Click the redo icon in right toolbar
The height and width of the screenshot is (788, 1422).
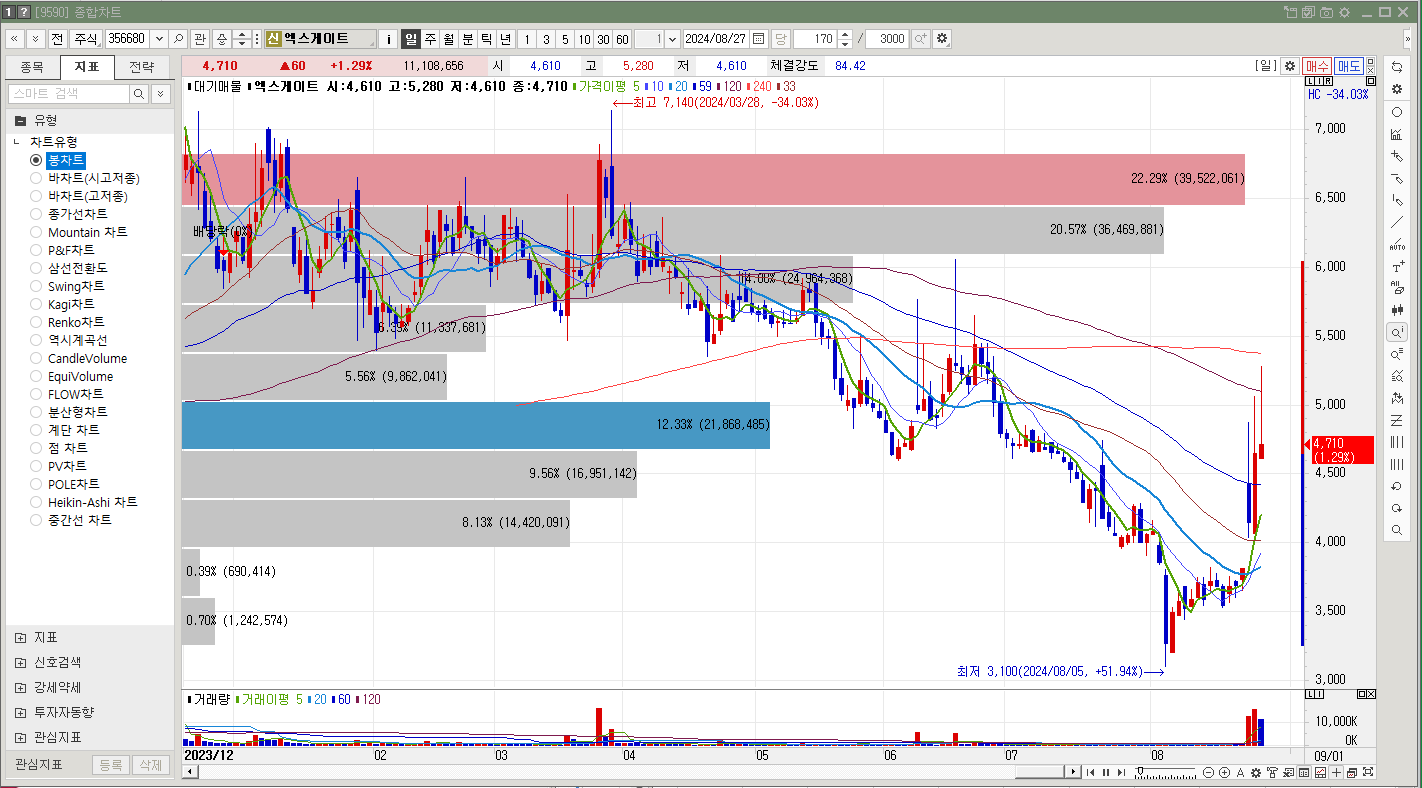click(x=1397, y=508)
